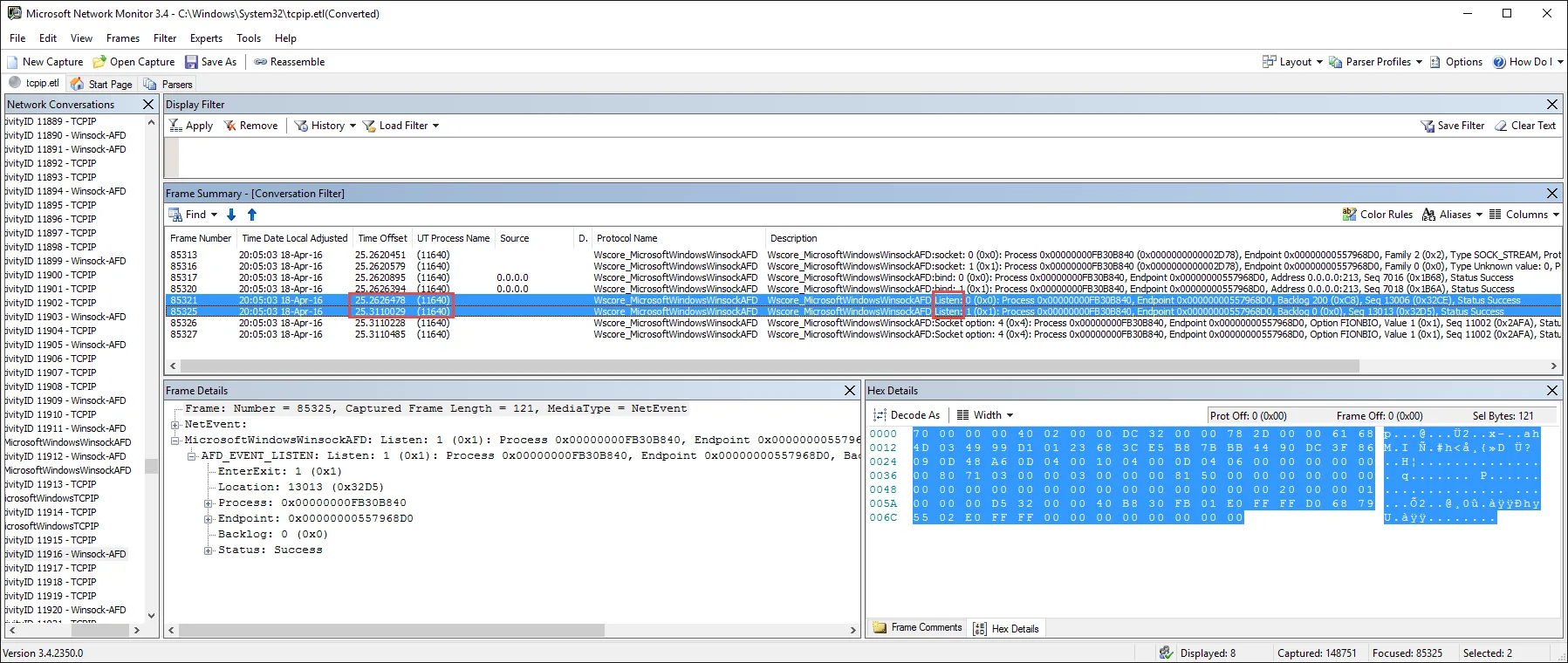This screenshot has height=663, width=1568.
Task: Open the View menu
Action: coord(81,38)
